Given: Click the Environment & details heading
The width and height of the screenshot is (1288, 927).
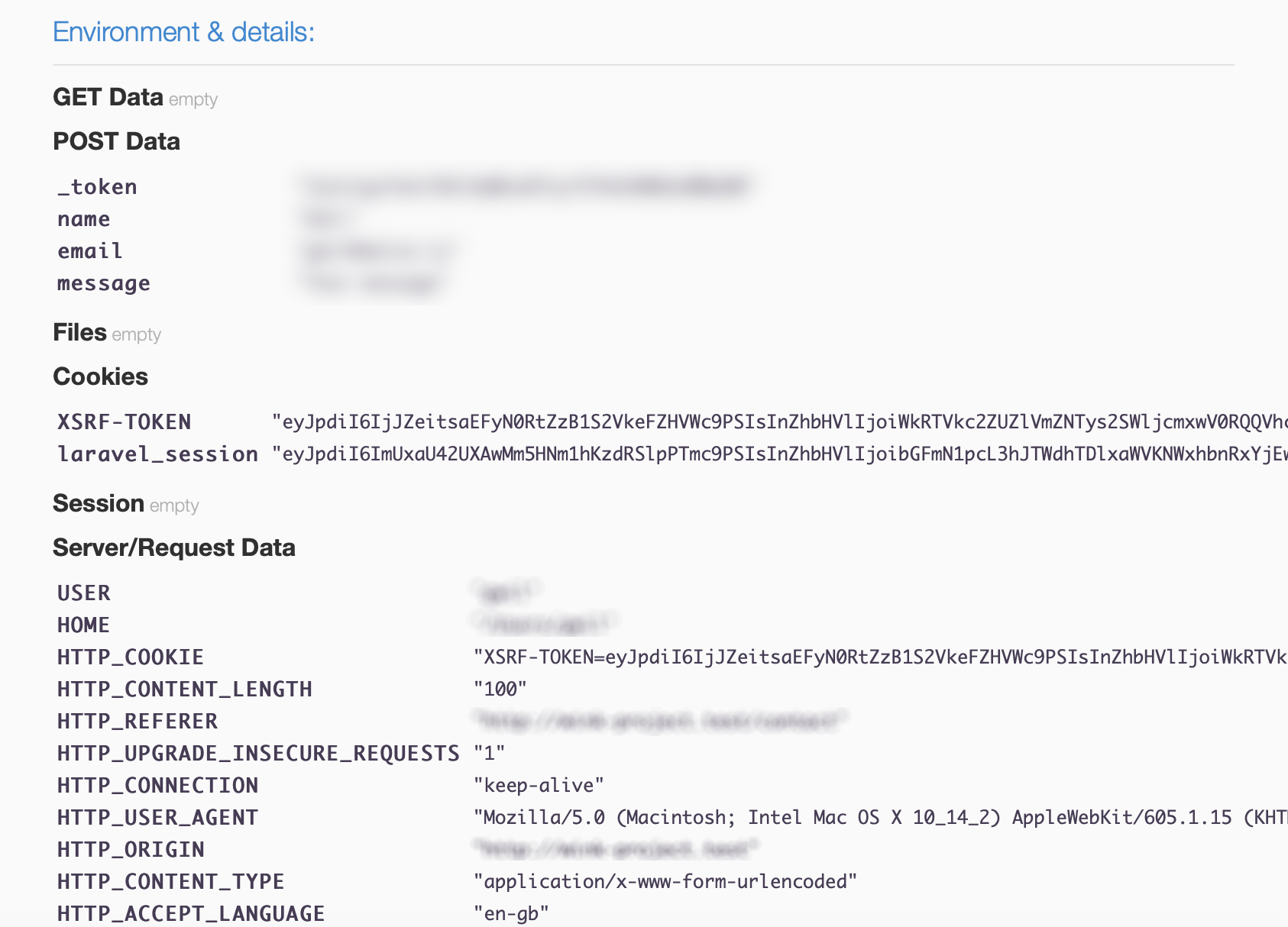Looking at the screenshot, I should [x=183, y=32].
